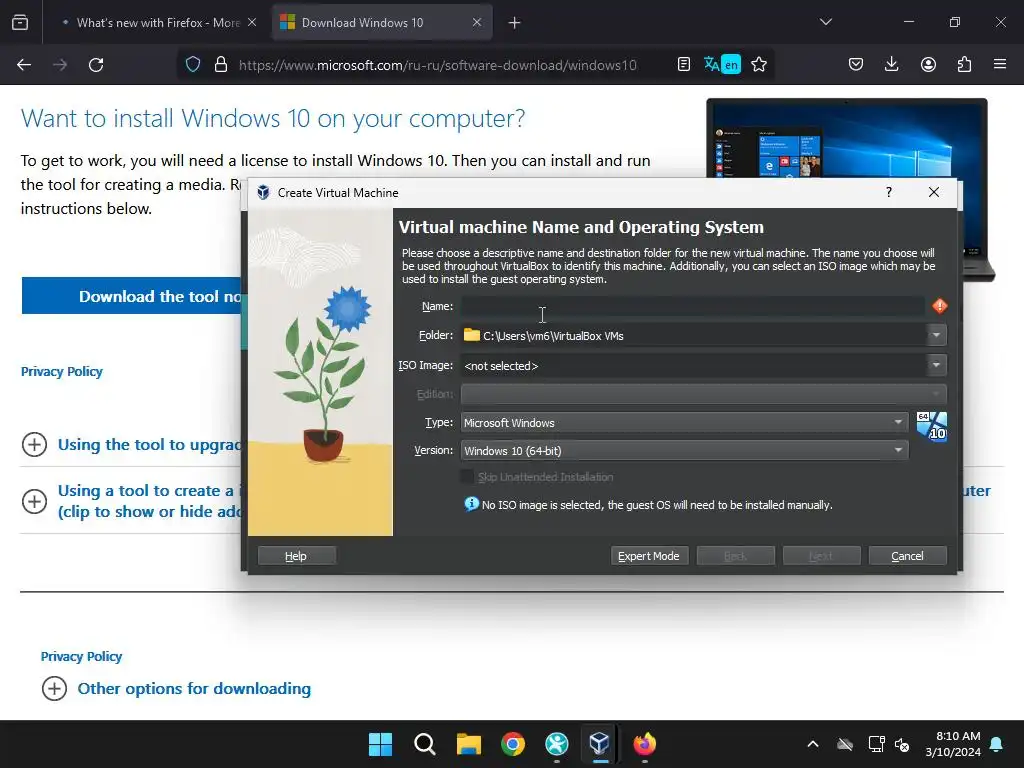Screen dimensions: 1024x768
Task: Click the red Name field warning icon
Action: point(939,306)
